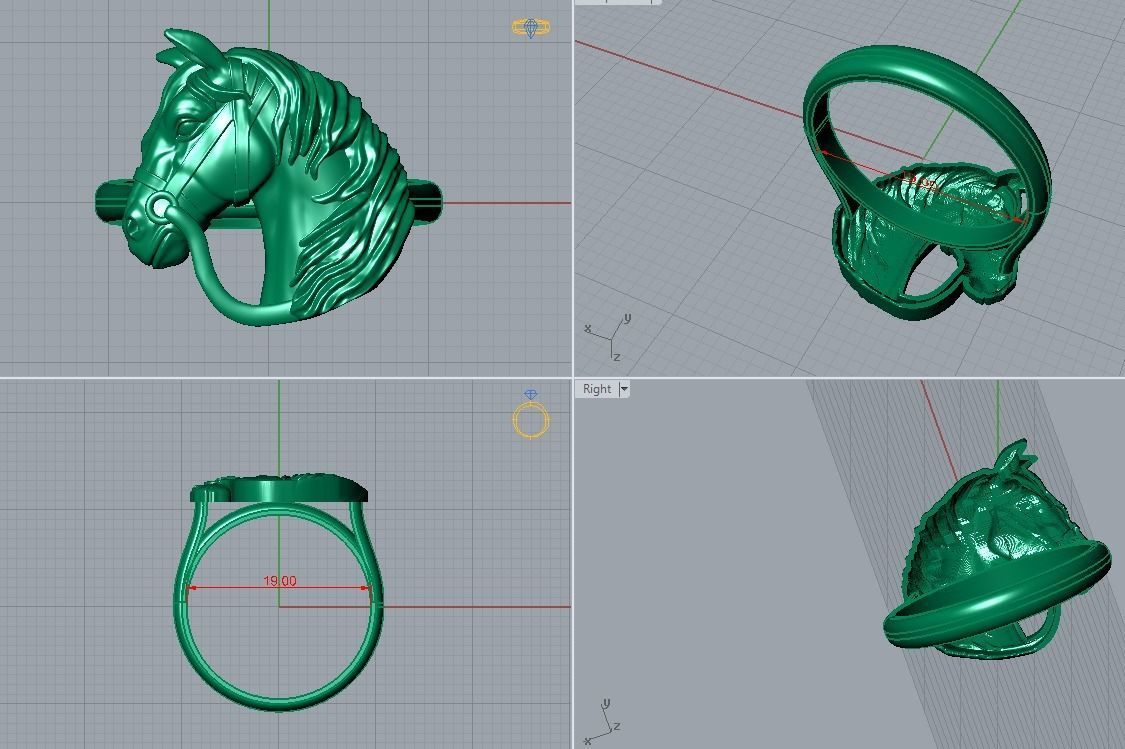Open the Right viewport dropdown arrow

coord(623,389)
